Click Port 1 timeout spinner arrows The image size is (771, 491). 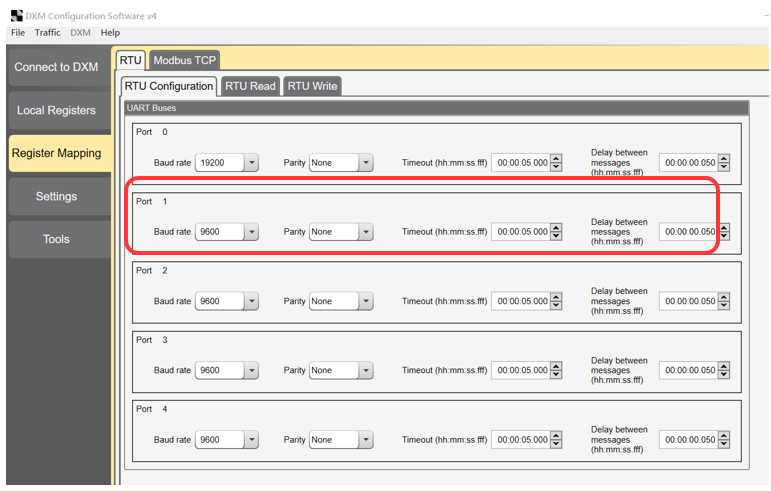[556, 232]
